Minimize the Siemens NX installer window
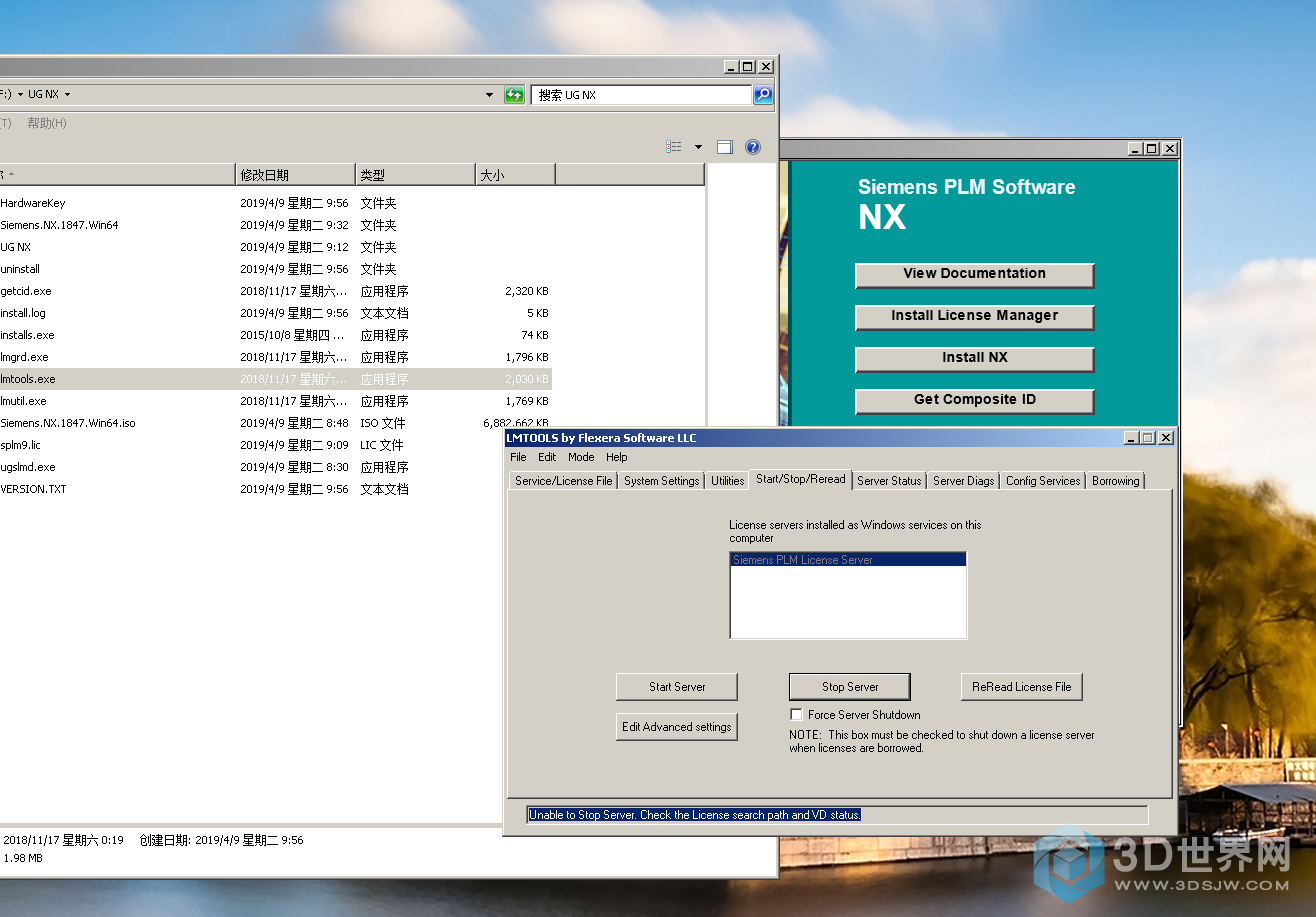 [x=1135, y=149]
